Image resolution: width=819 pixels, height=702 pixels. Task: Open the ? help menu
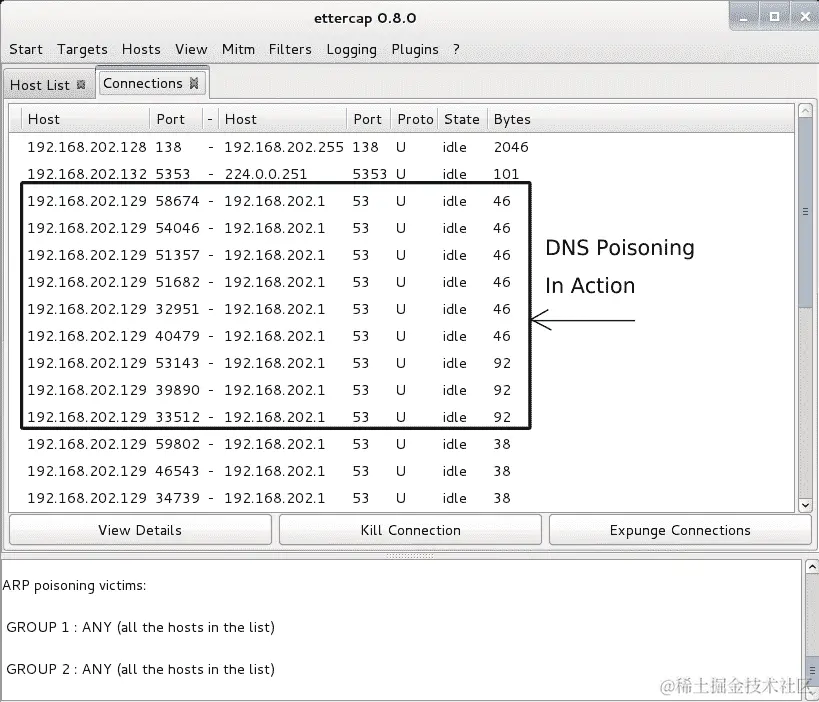[456, 49]
